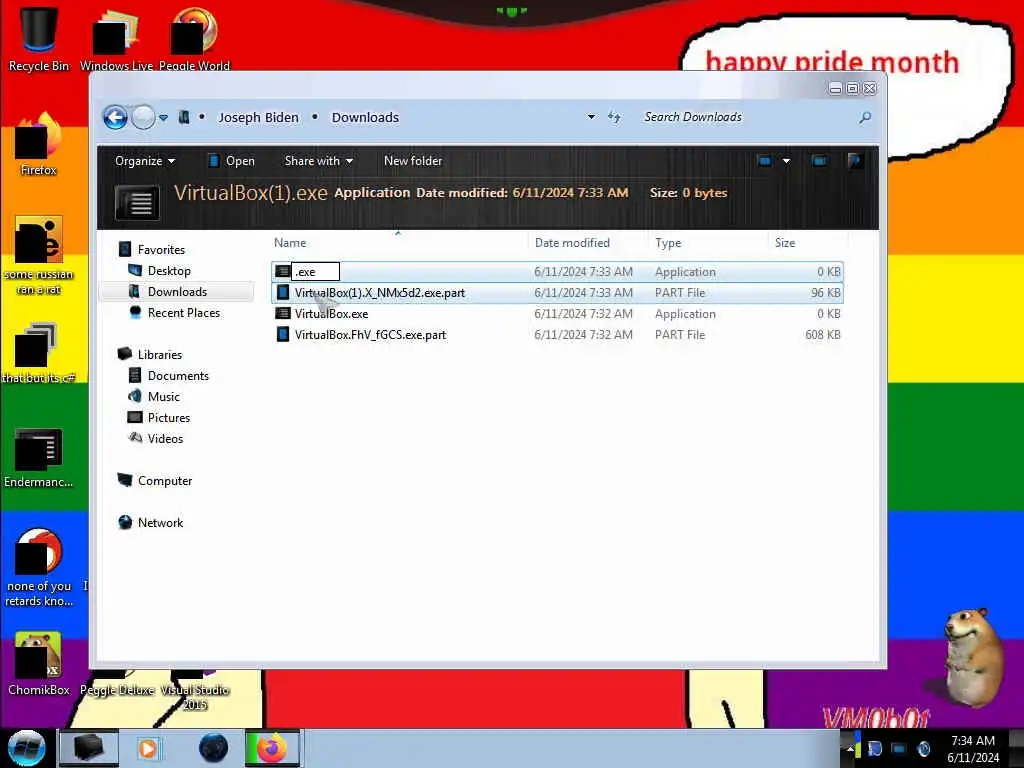
Task: Select the VirtualBox.exe file
Action: tap(557, 313)
